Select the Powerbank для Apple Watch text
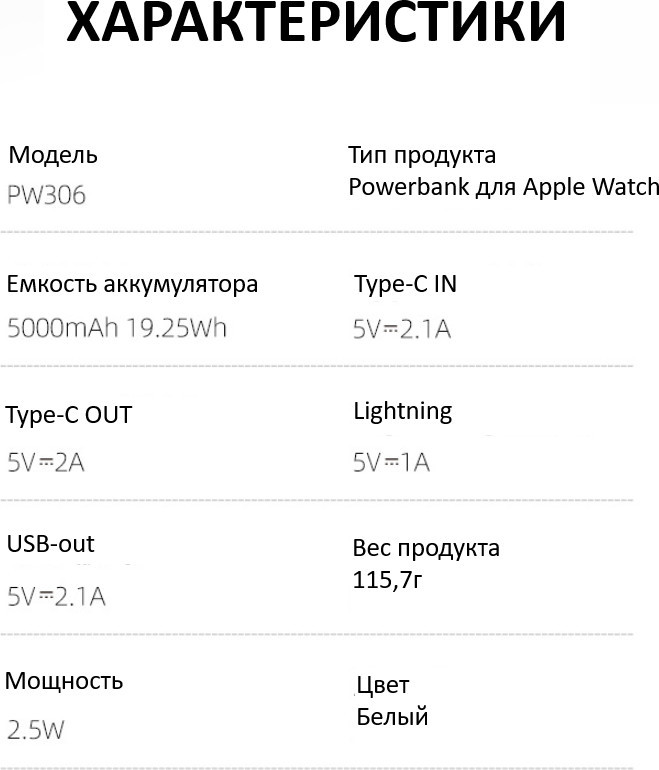Viewport: 659px width, 770px height. click(503, 187)
